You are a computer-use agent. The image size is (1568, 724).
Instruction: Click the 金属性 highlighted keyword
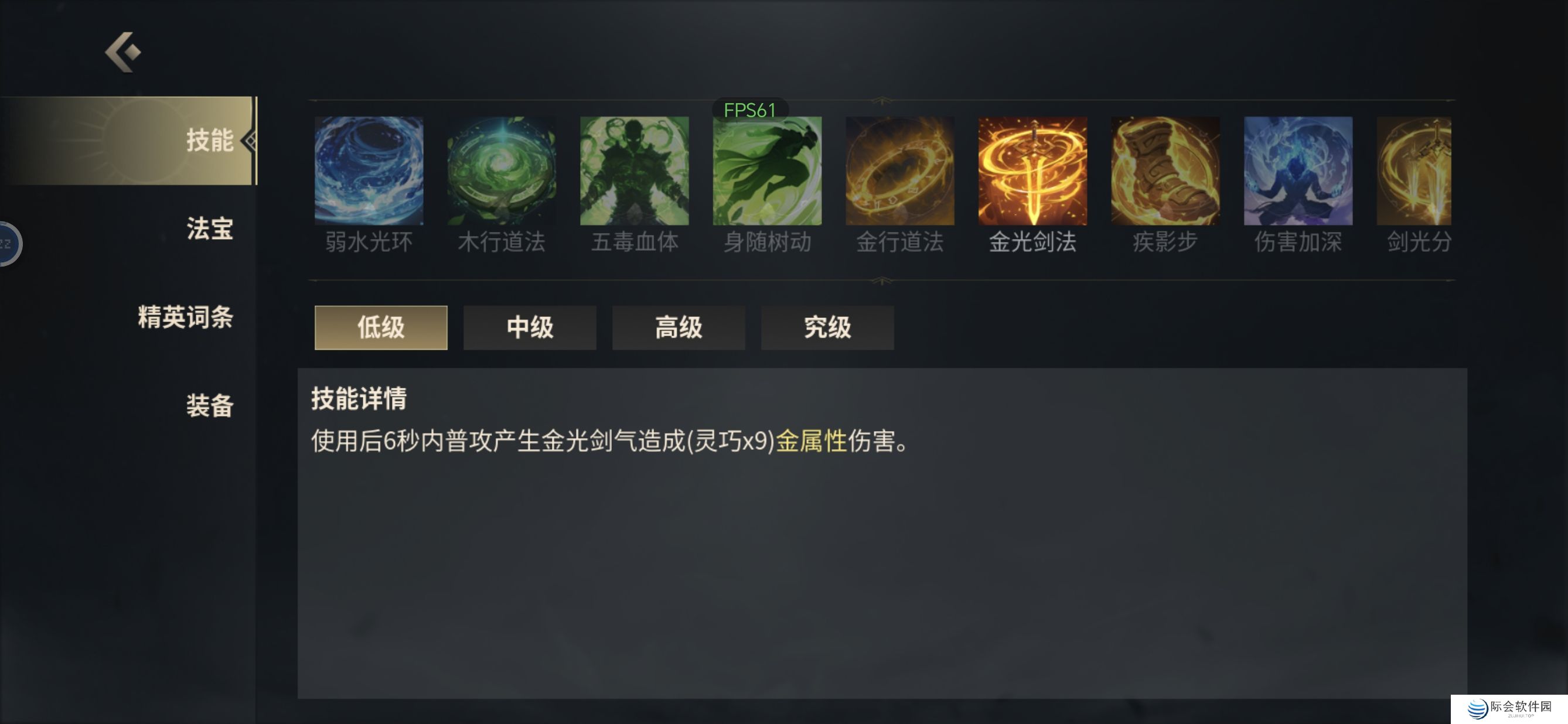click(x=812, y=441)
